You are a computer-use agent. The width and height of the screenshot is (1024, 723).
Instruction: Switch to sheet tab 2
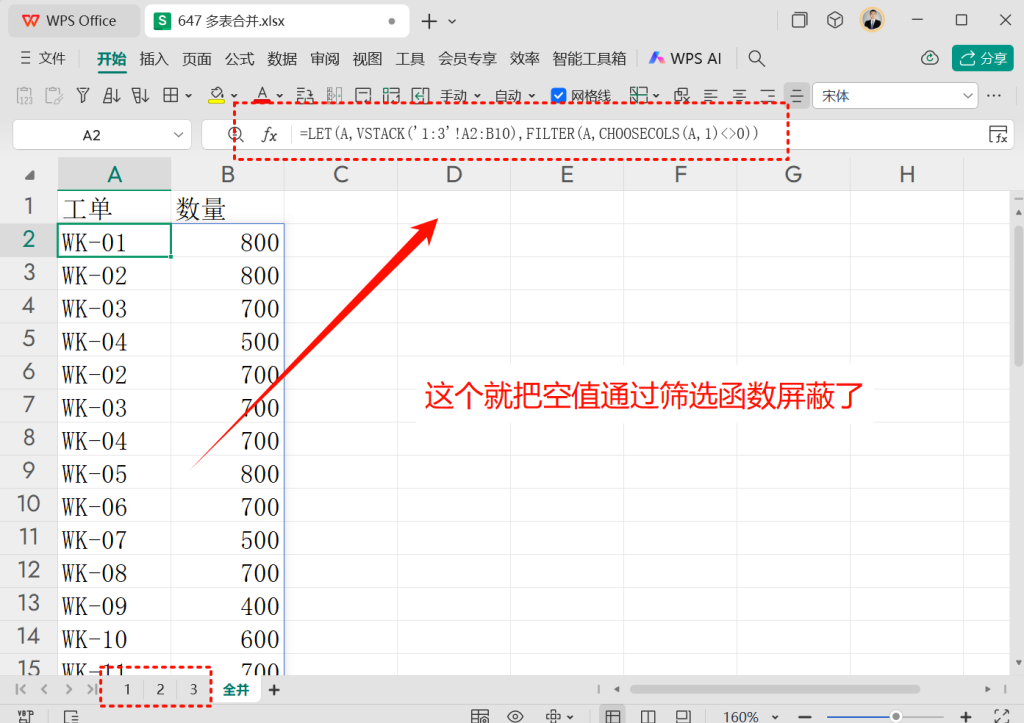pos(160,690)
